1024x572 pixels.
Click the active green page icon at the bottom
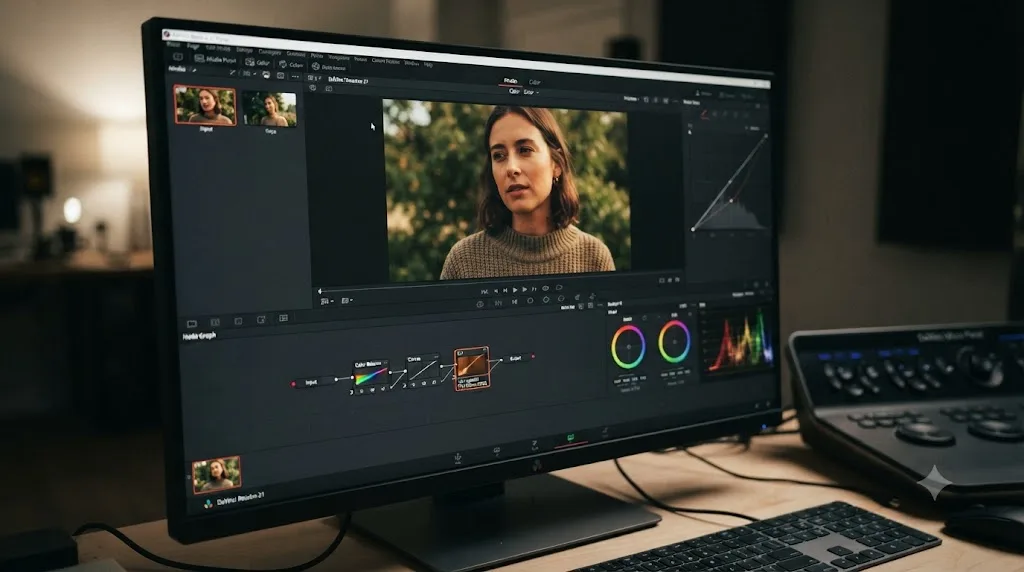point(570,438)
